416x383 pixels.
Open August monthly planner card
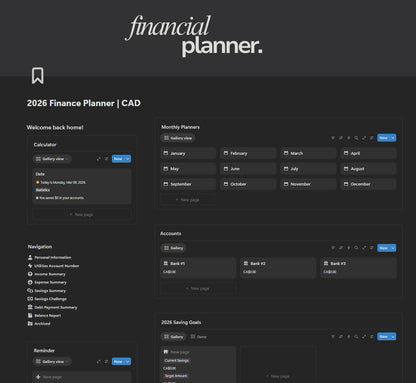tap(368, 169)
